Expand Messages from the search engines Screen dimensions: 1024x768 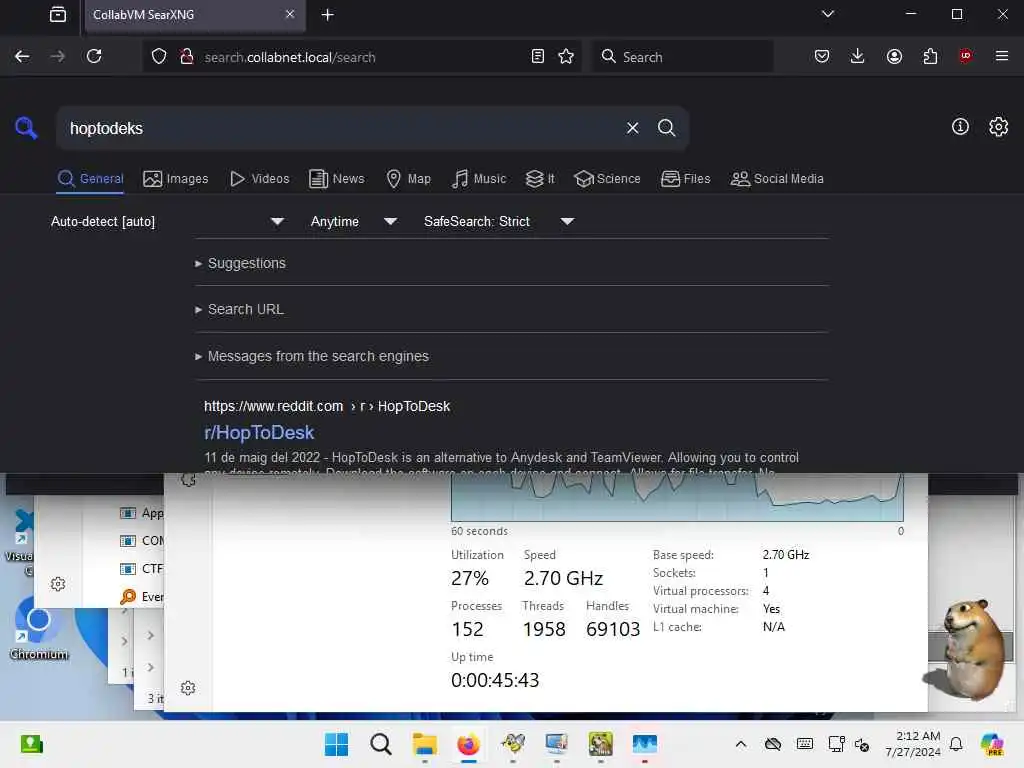312,357
